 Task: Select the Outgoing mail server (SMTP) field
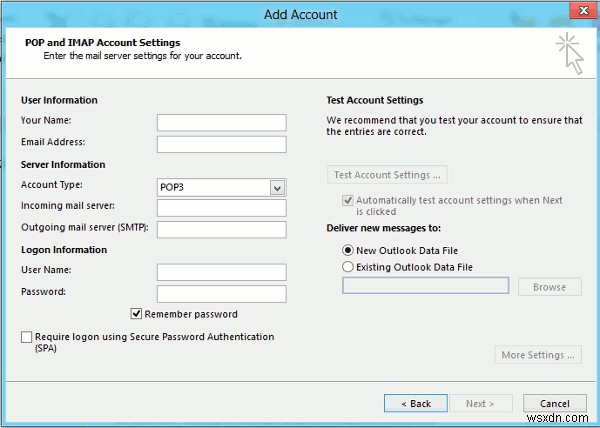point(221,229)
